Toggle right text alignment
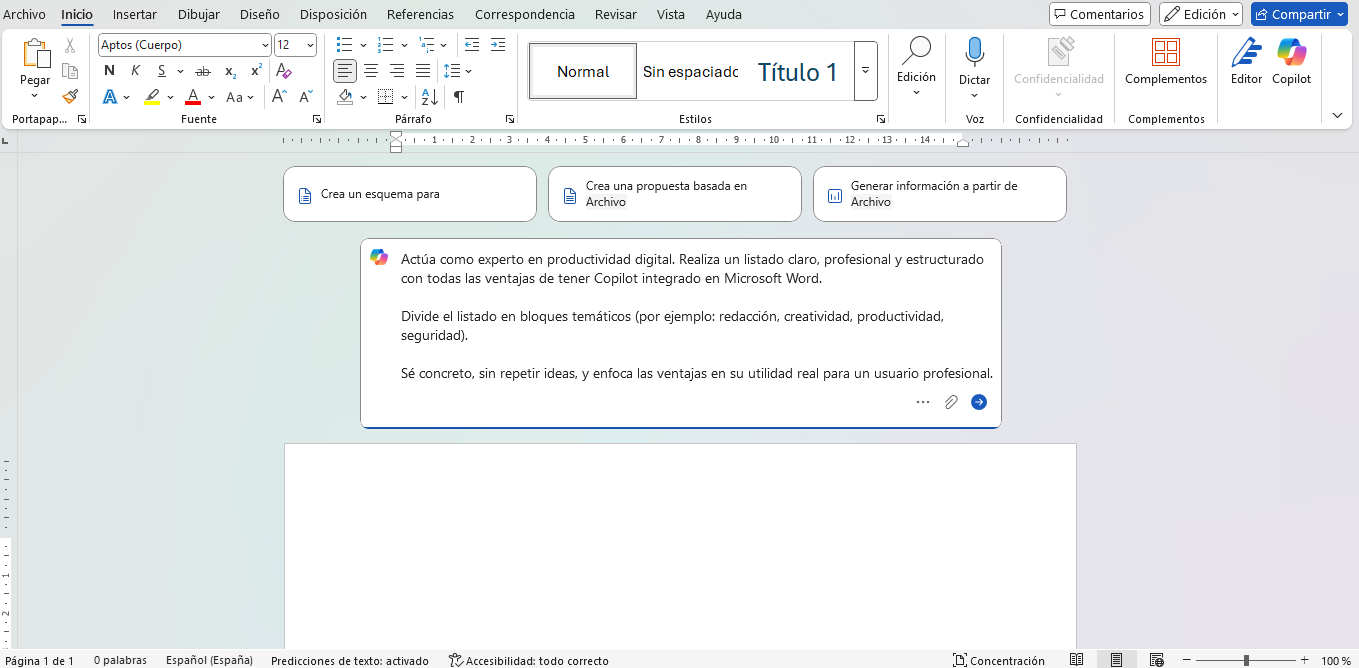This screenshot has height=668, width=1359. [x=397, y=71]
